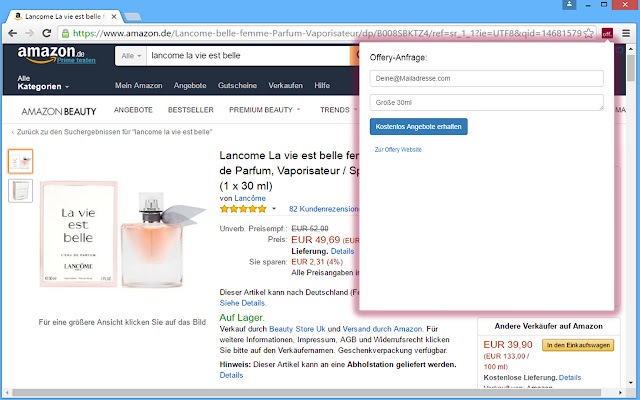
Task: Expand the "Alle Kategorien" menu
Action: (x=43, y=83)
